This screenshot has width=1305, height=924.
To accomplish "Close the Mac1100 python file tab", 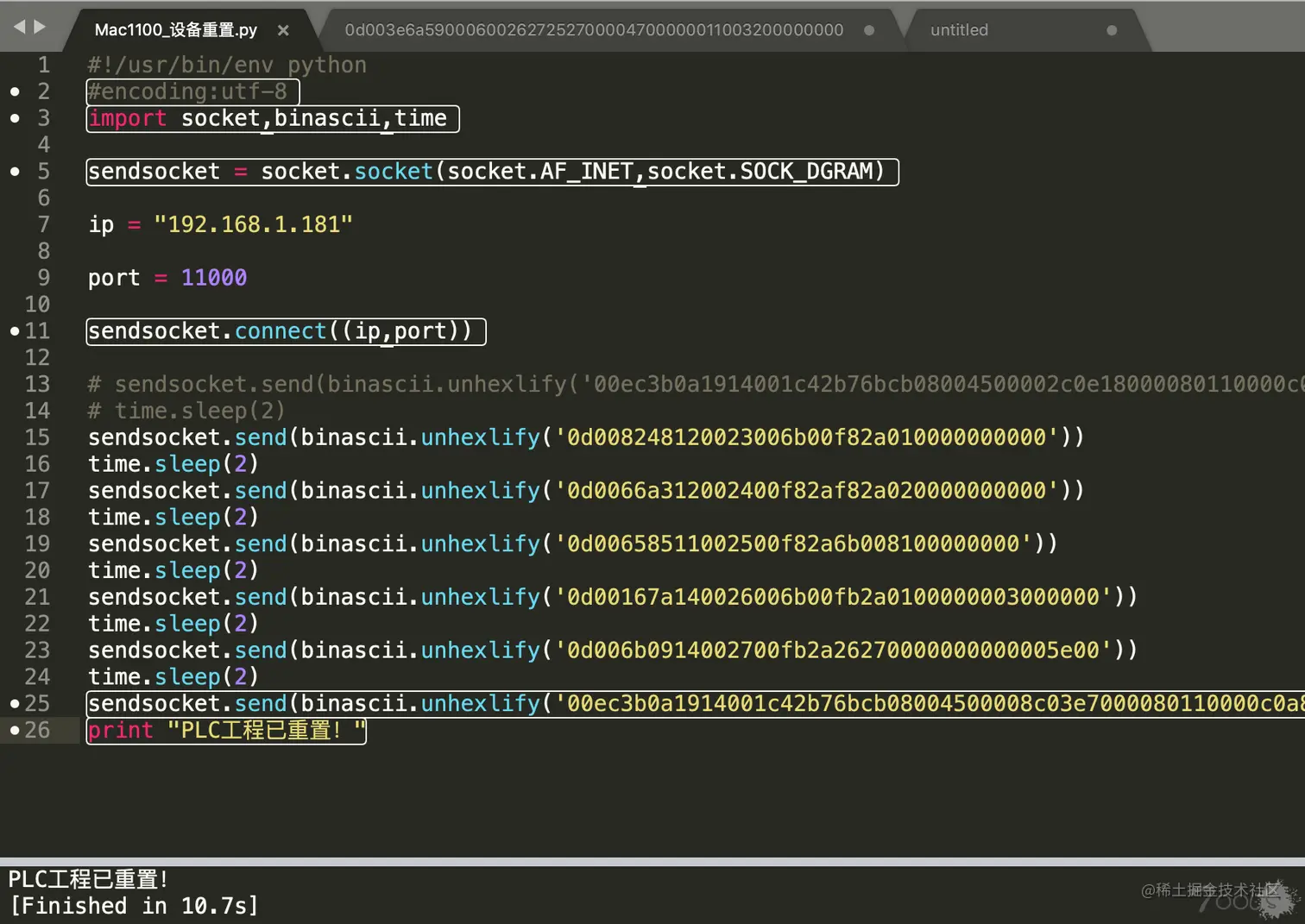I will coord(283,30).
